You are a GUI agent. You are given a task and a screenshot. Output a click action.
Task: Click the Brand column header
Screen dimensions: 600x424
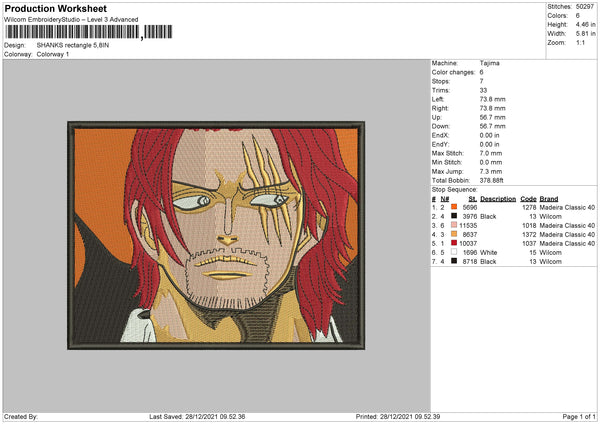coord(549,199)
